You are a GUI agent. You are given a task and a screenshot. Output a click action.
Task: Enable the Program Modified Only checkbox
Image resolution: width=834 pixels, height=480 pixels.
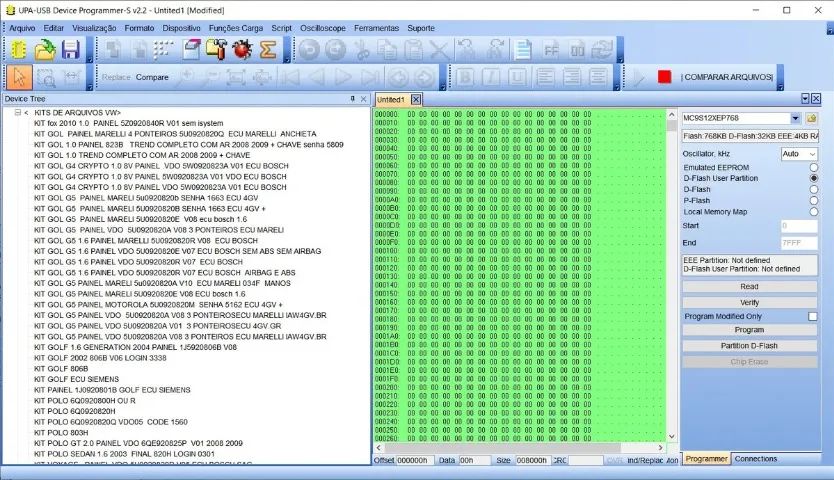click(813, 317)
